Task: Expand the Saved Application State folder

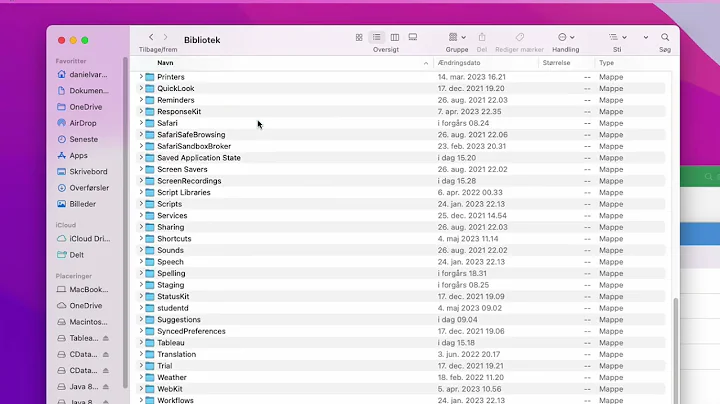Action: coord(141,157)
